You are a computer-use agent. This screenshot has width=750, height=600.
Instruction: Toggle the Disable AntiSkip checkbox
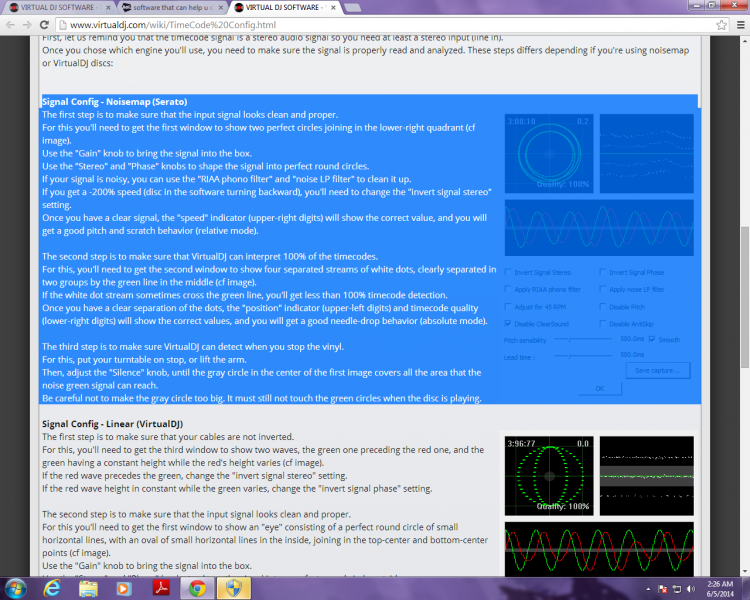(x=603, y=324)
